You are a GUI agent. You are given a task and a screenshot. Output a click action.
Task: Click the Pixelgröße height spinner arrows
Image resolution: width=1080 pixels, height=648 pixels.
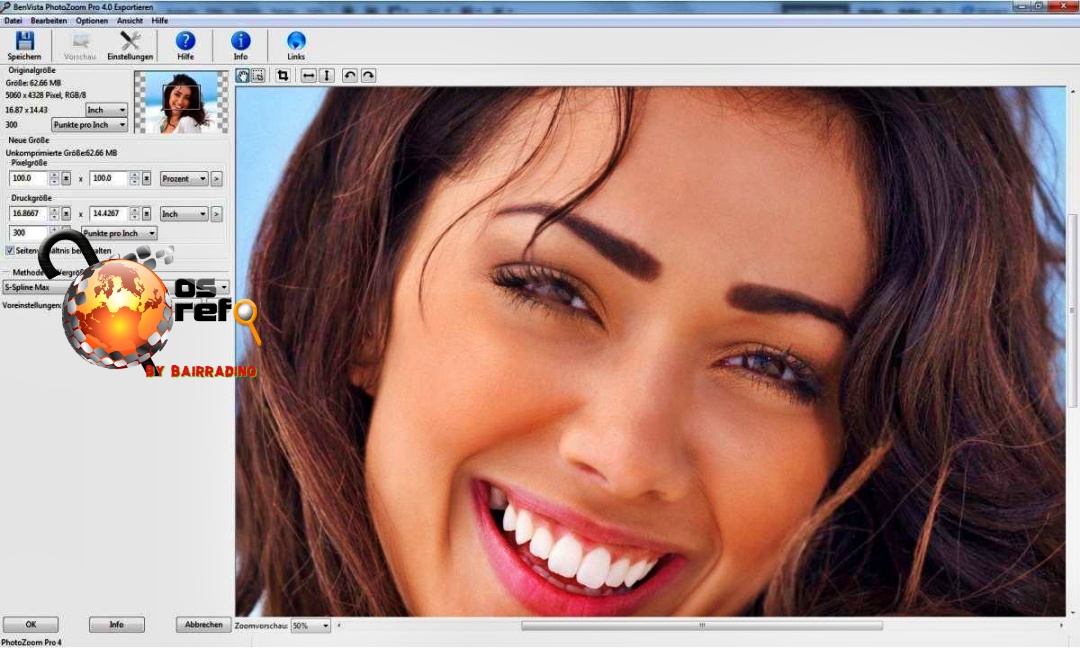[134, 179]
